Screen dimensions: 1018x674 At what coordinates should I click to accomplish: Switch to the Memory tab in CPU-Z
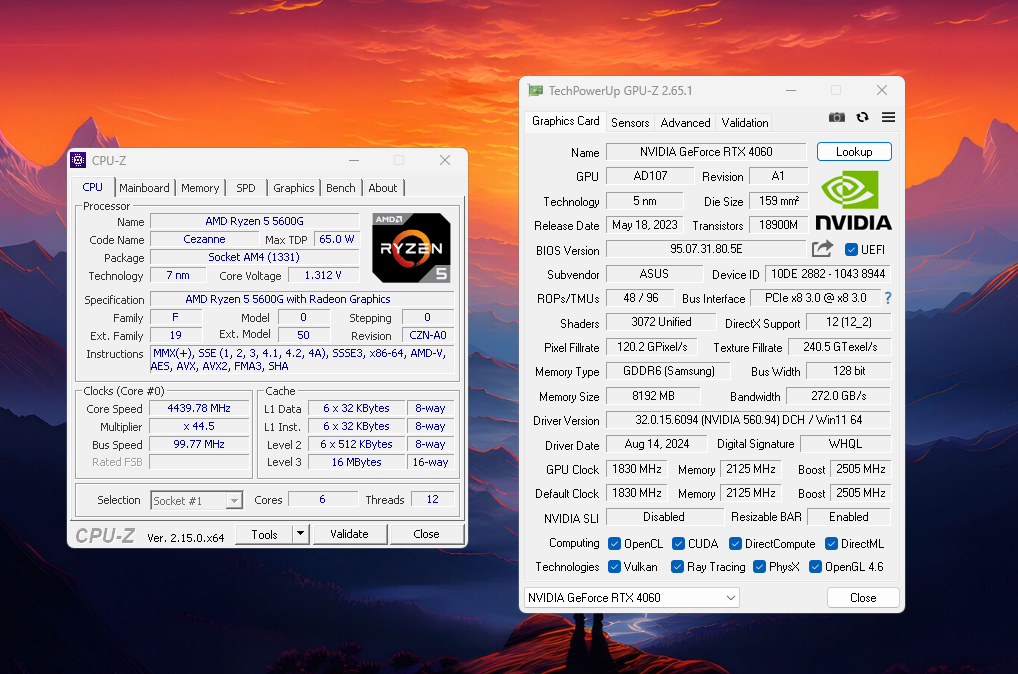(x=200, y=188)
